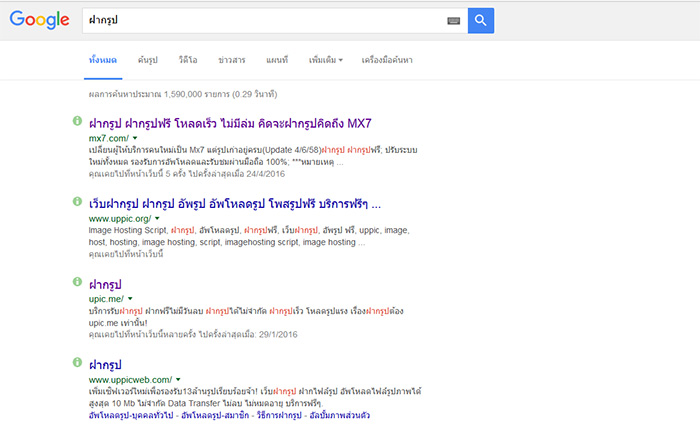Switch to the แผนที่ tab
700x429 pixels.
[277, 60]
